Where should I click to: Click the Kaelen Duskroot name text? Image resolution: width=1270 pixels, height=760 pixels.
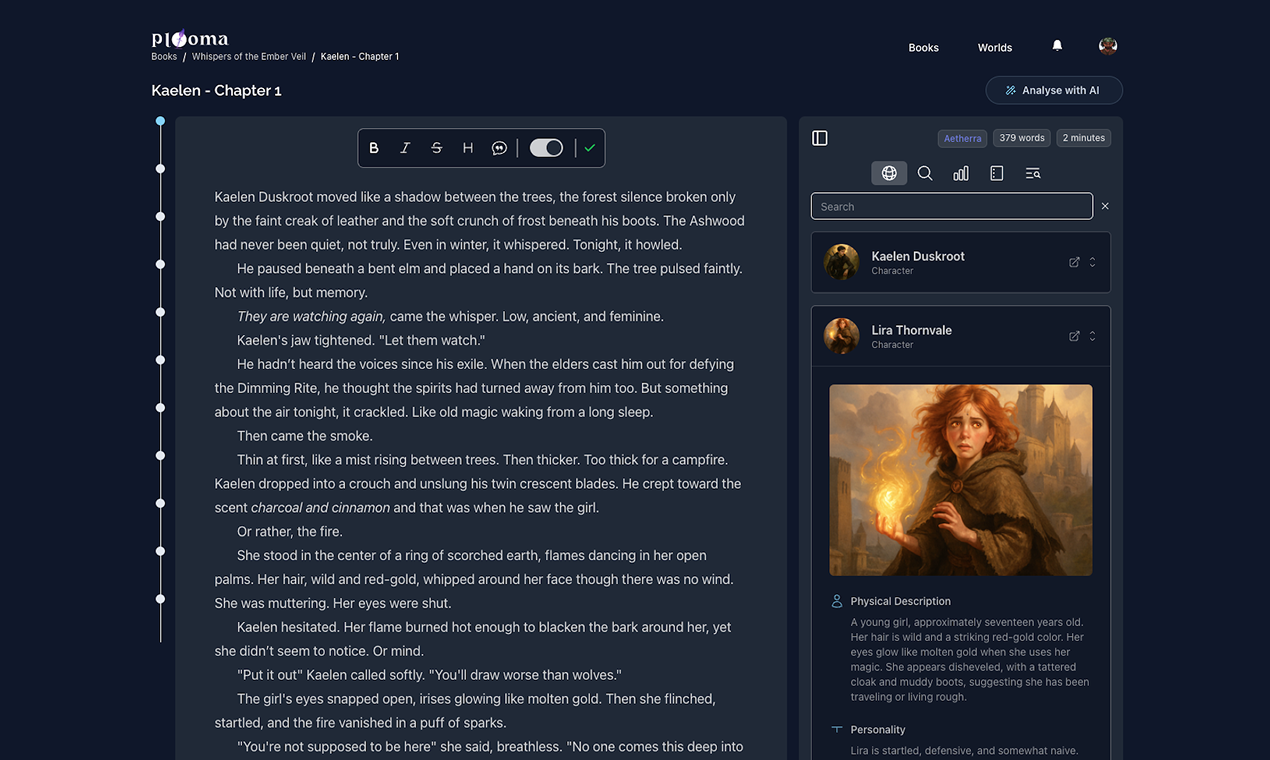(918, 256)
